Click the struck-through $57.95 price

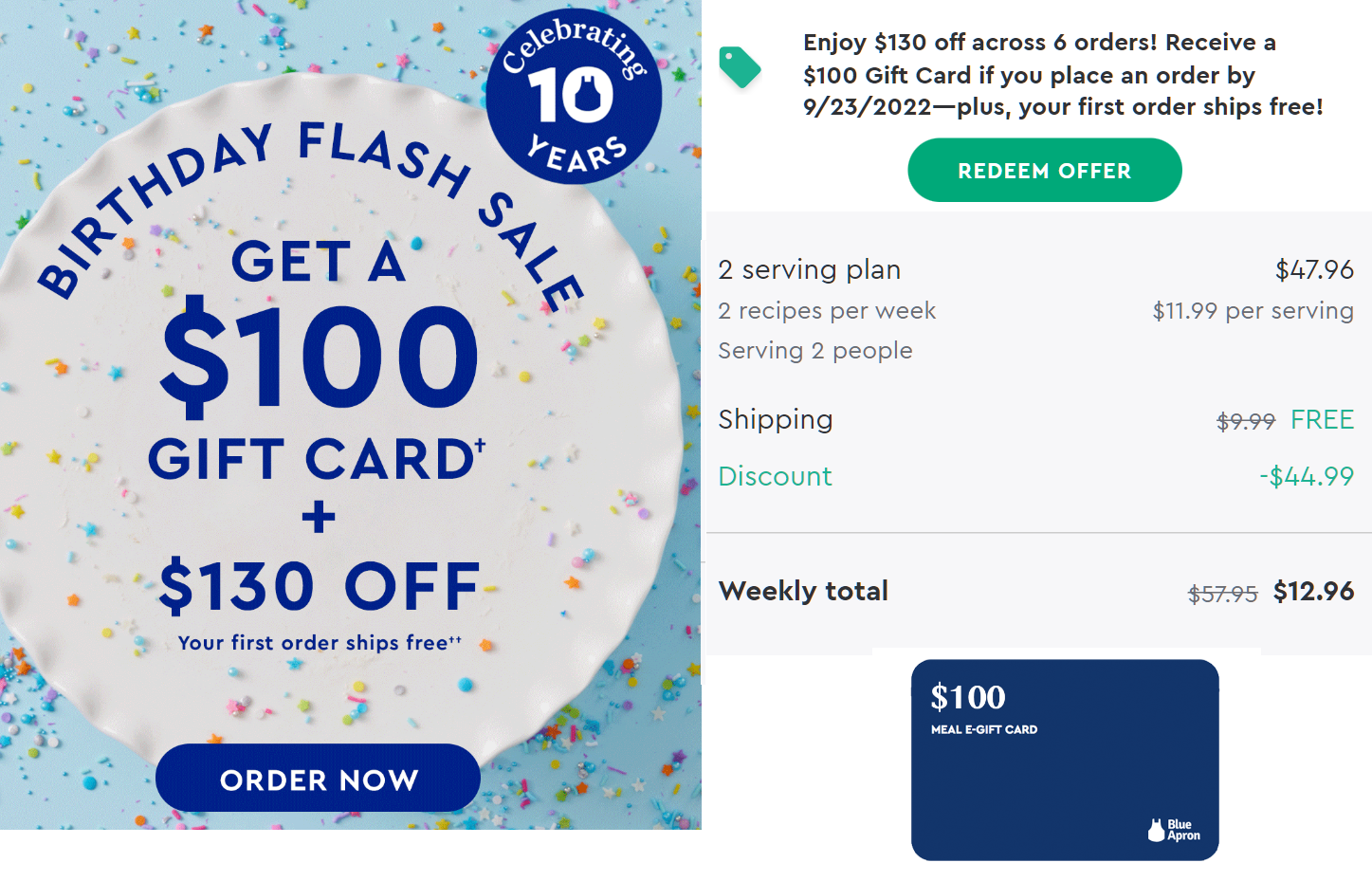(1222, 594)
